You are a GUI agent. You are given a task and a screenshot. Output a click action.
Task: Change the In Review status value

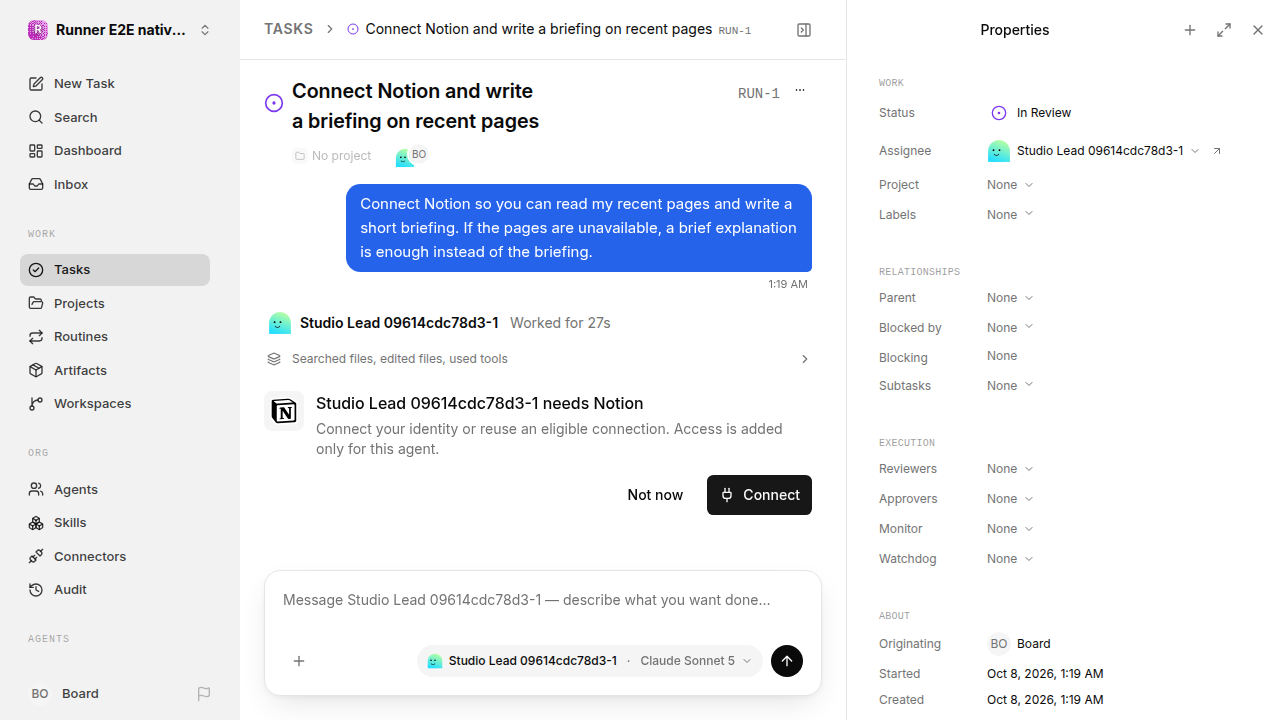pyautogui.click(x=1031, y=113)
